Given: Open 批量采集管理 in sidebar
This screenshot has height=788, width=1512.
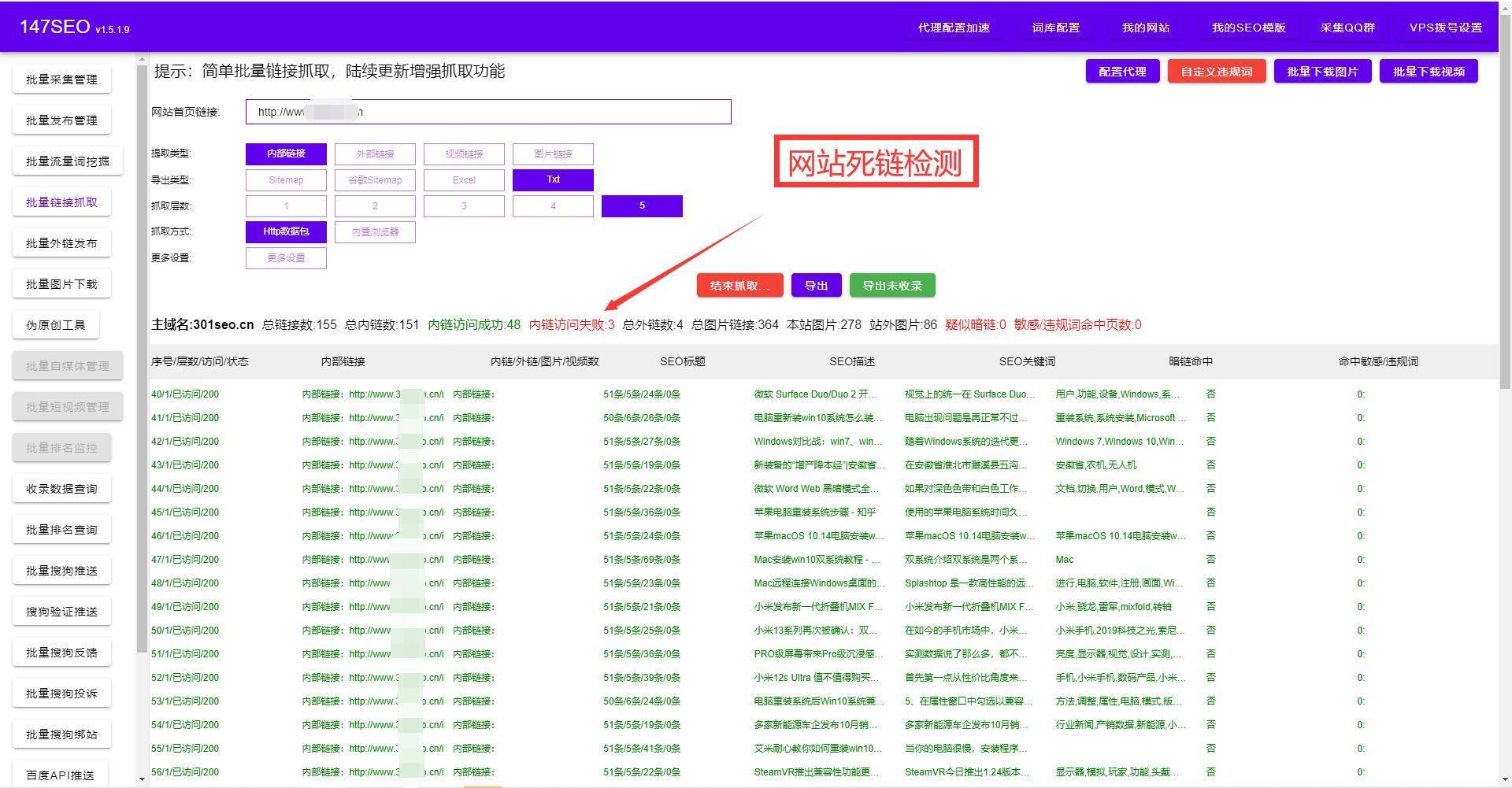Looking at the screenshot, I should click(x=61, y=80).
